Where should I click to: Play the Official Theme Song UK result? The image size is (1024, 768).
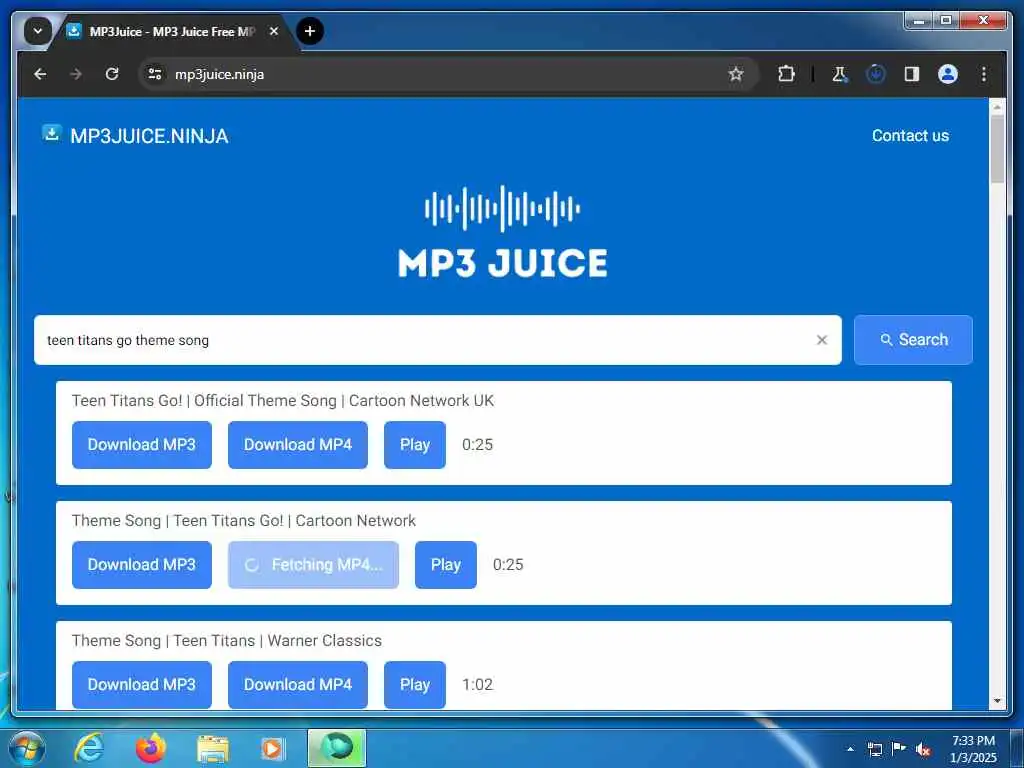[415, 445]
